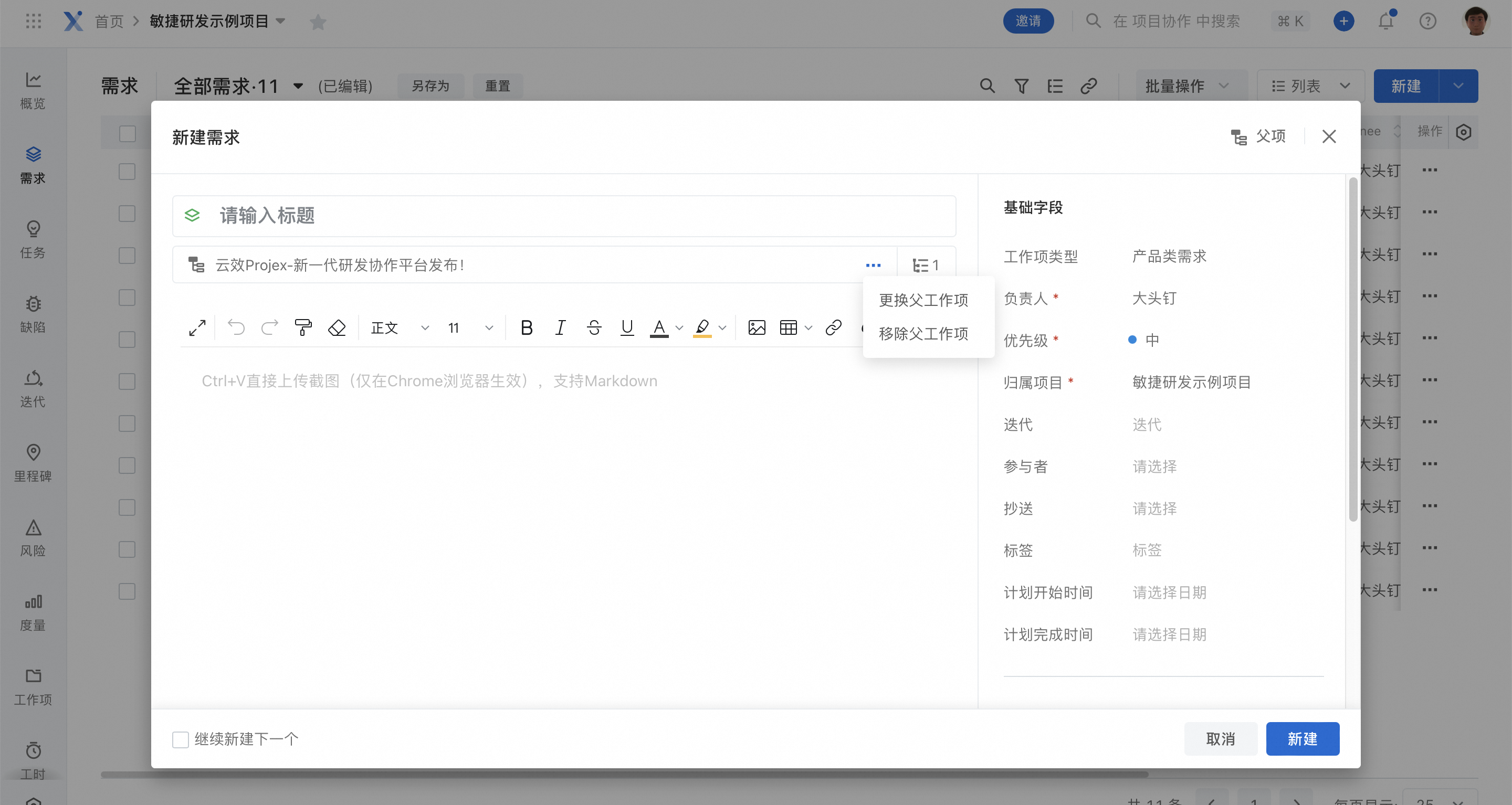
Task: Open the 概览 sidebar section
Action: [x=33, y=91]
